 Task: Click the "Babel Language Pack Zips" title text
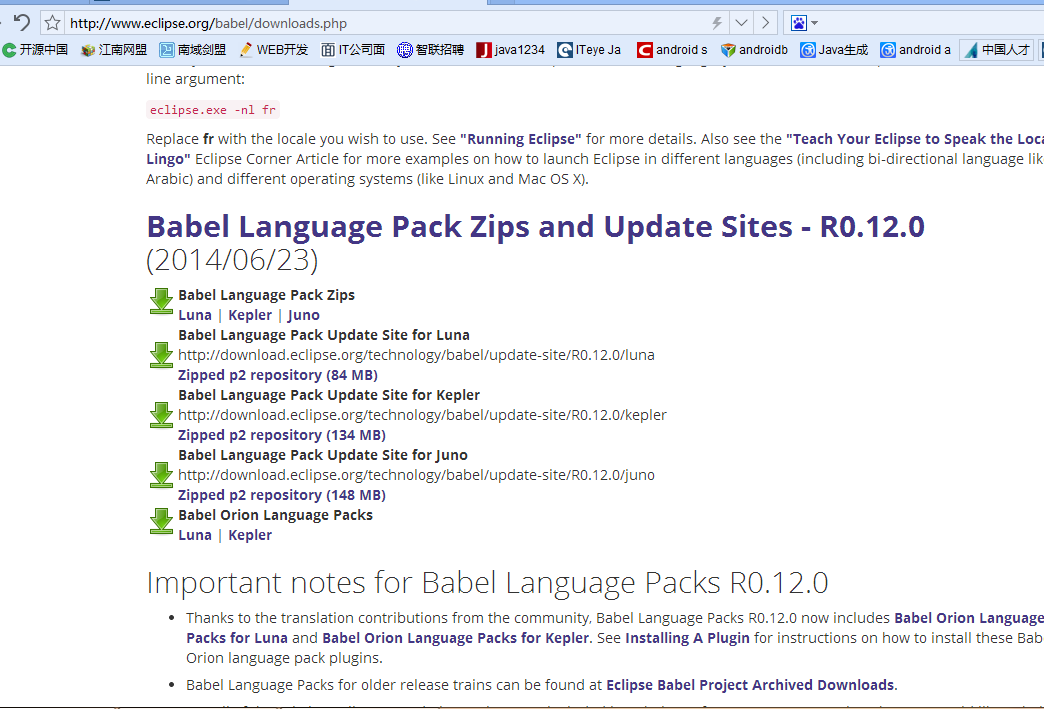pos(266,295)
